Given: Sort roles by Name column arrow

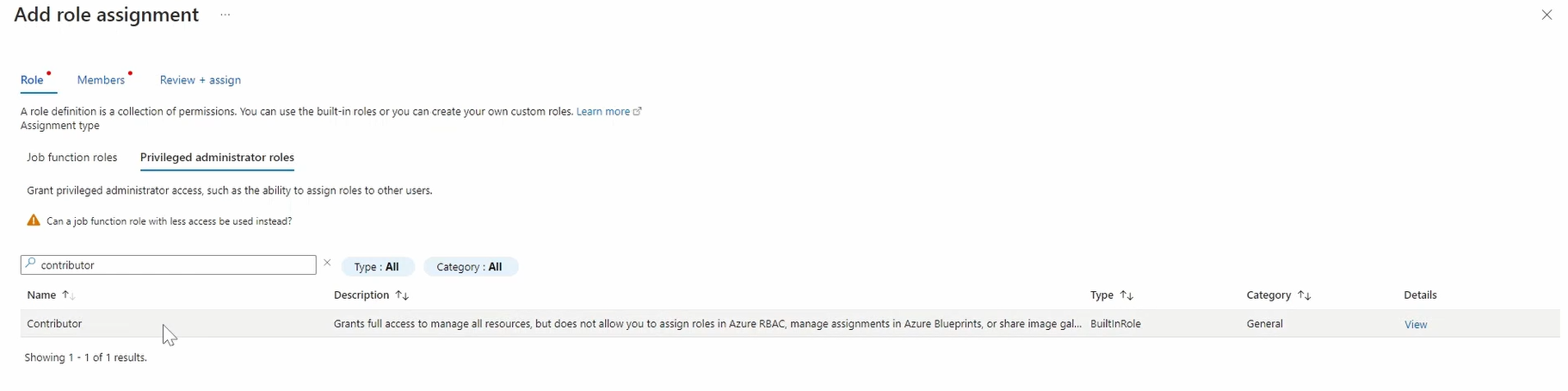Looking at the screenshot, I should [68, 295].
